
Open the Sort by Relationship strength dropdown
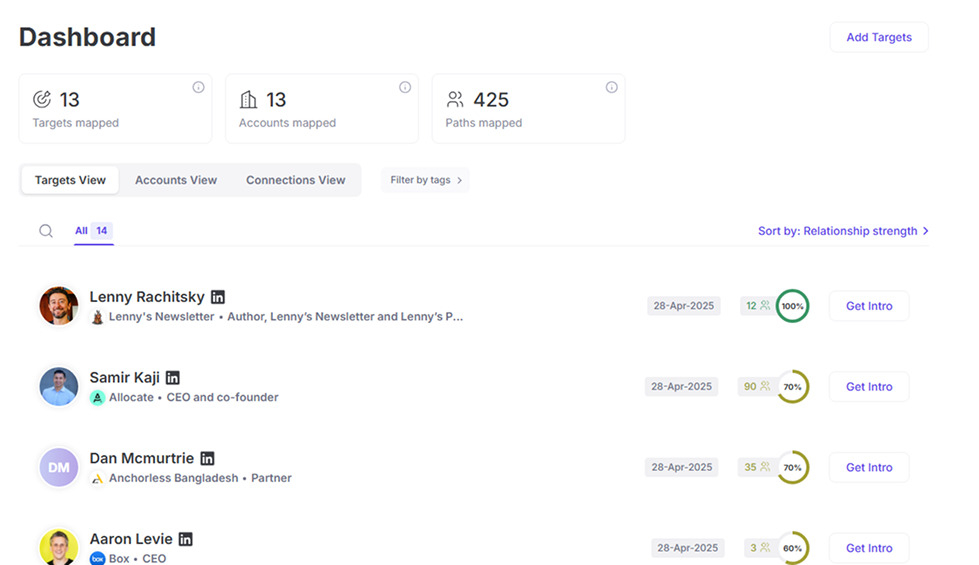[843, 231]
